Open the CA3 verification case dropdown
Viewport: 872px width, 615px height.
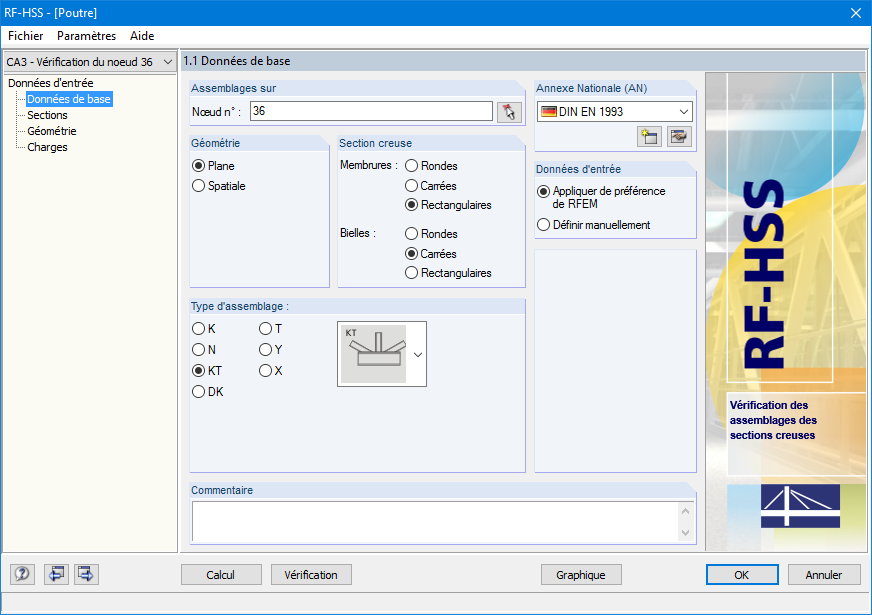click(166, 61)
